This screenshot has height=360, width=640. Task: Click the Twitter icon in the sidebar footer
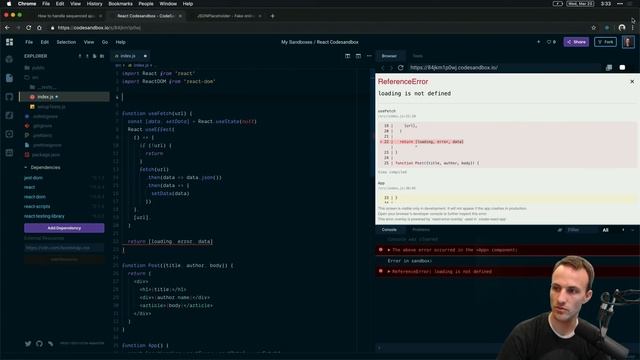[x=28, y=344]
